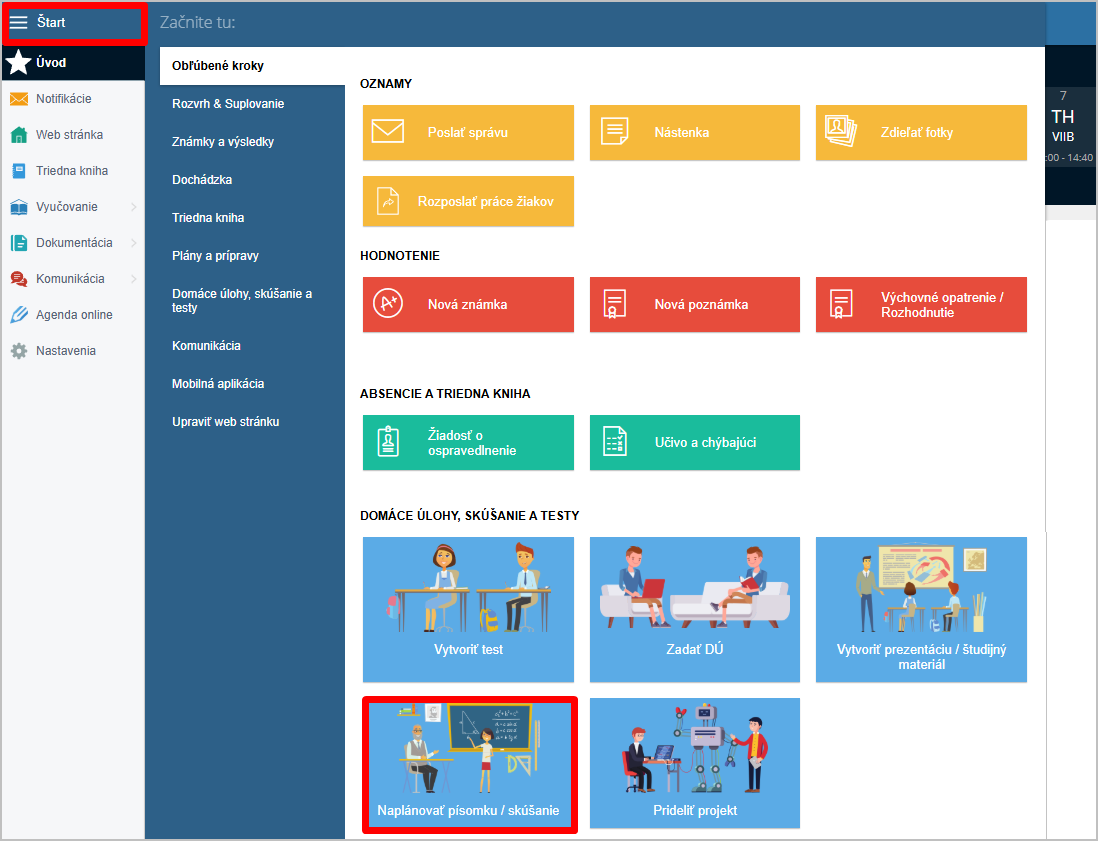Click the Triedna kniha book icon in sidebar
The height and width of the screenshot is (841, 1098).
point(19,171)
